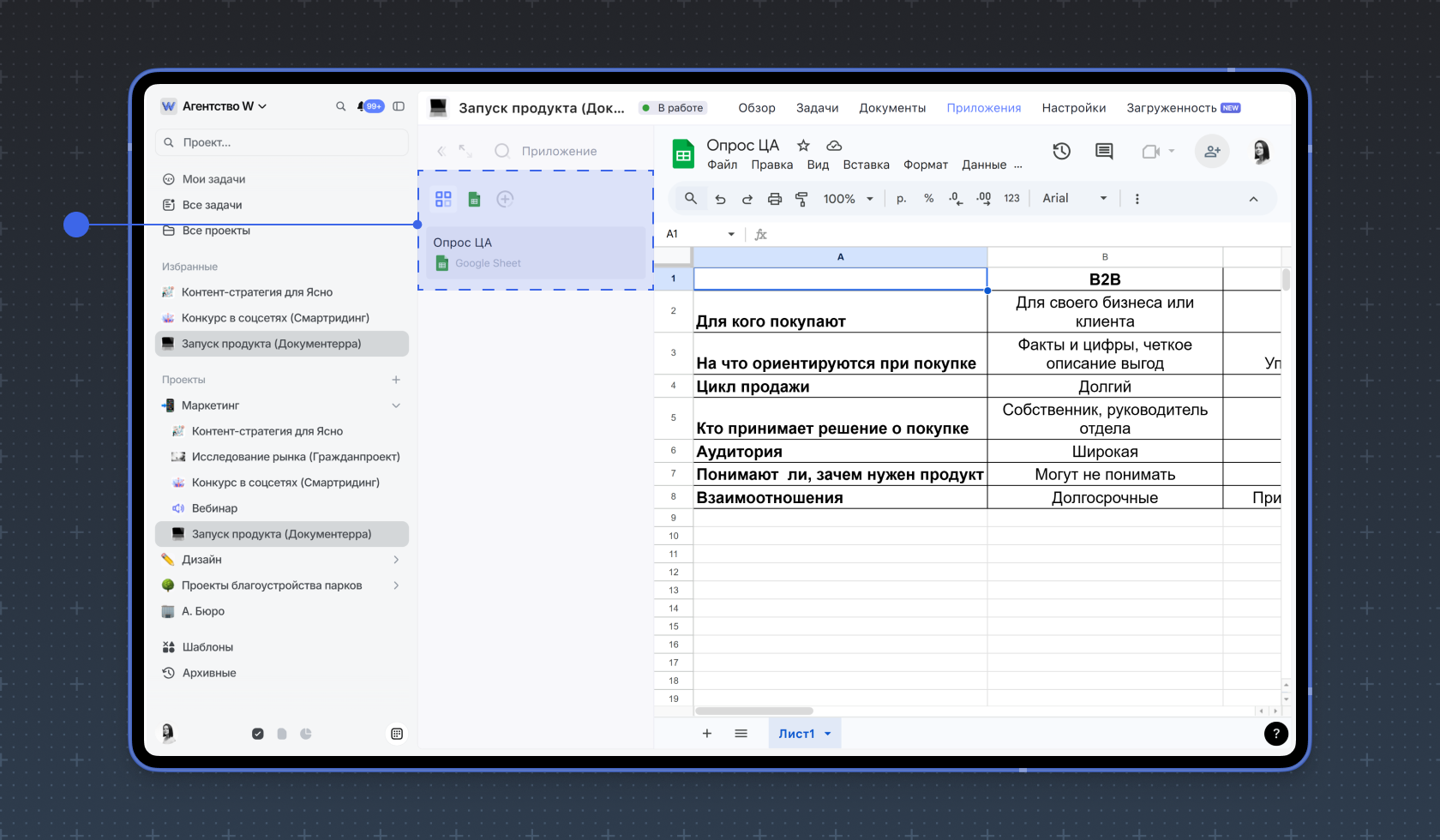Open the grid view of applications

click(x=443, y=199)
